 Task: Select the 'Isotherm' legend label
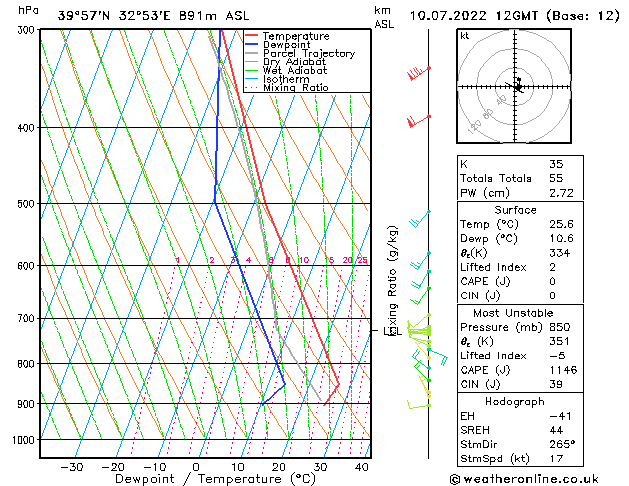coord(286,79)
